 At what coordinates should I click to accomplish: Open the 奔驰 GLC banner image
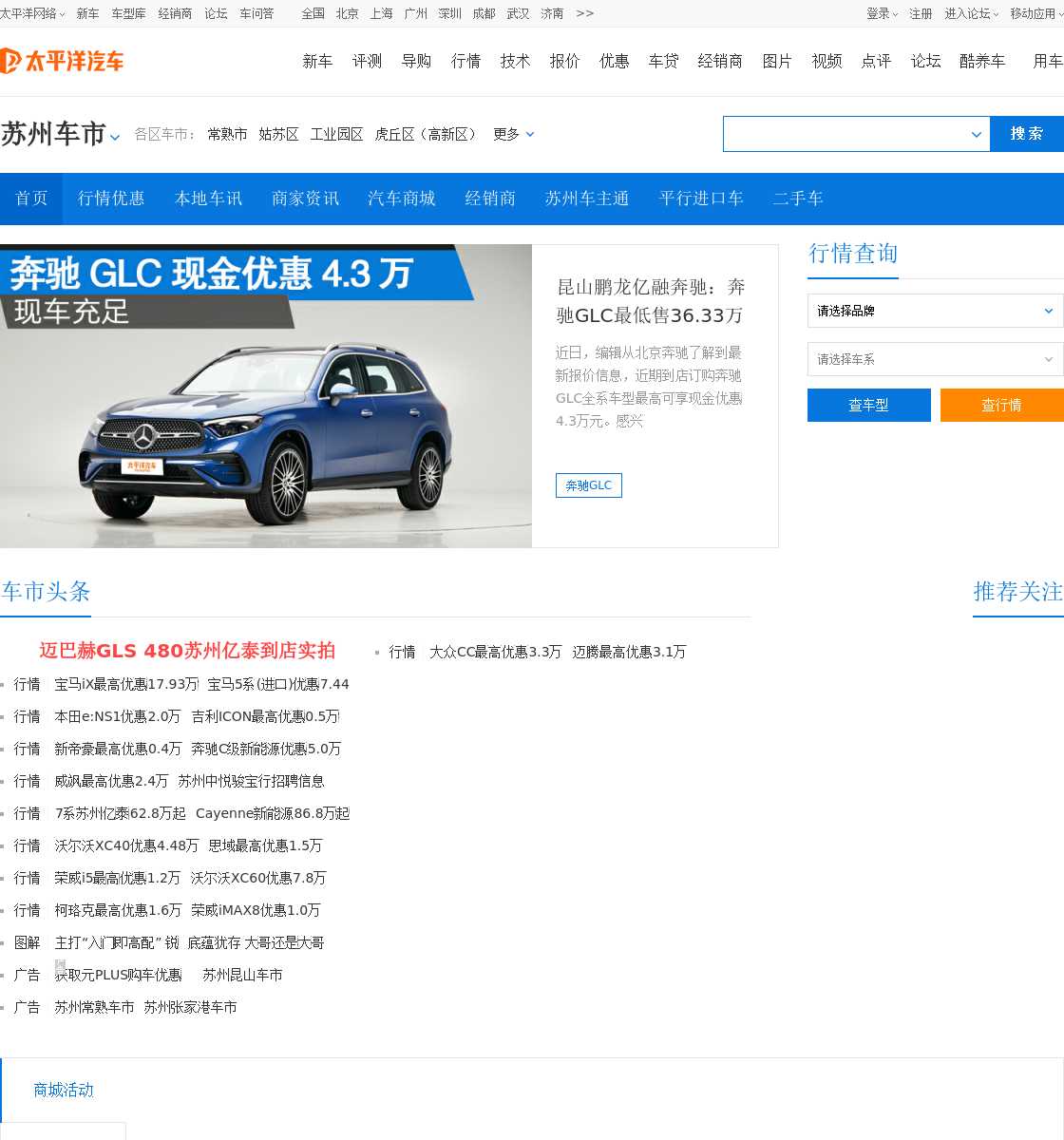coord(266,396)
